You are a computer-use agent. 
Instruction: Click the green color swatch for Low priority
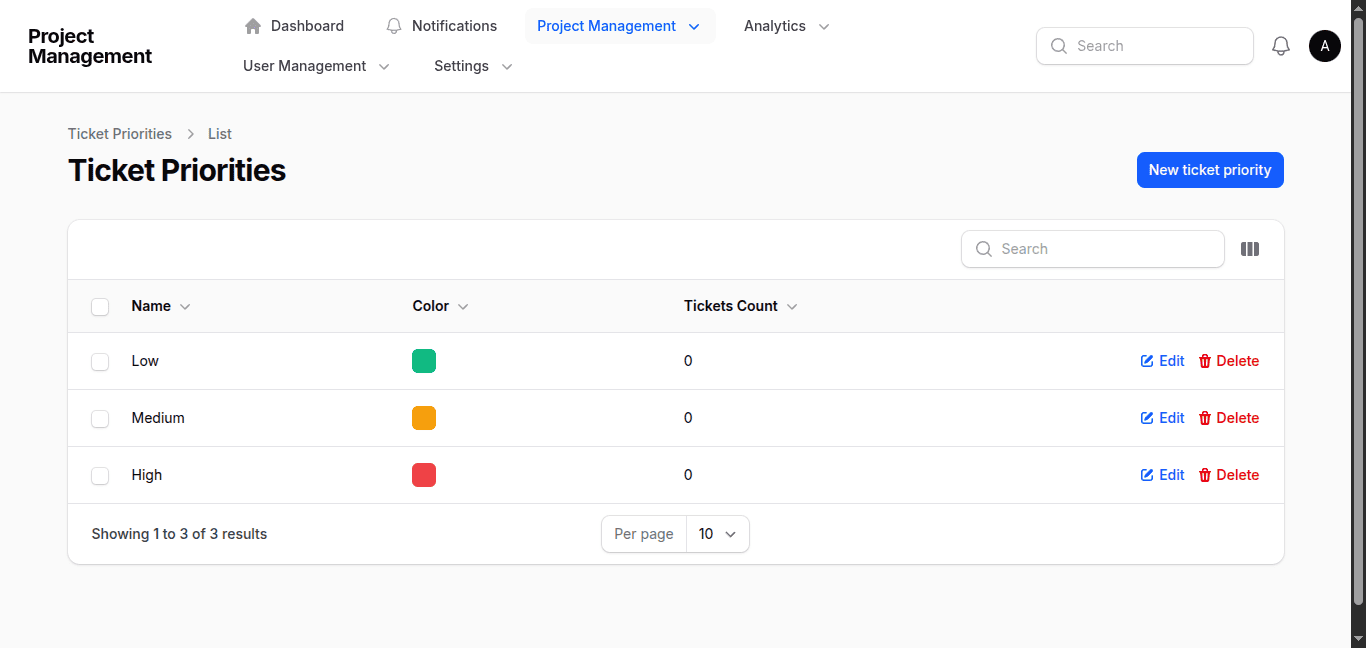[424, 361]
